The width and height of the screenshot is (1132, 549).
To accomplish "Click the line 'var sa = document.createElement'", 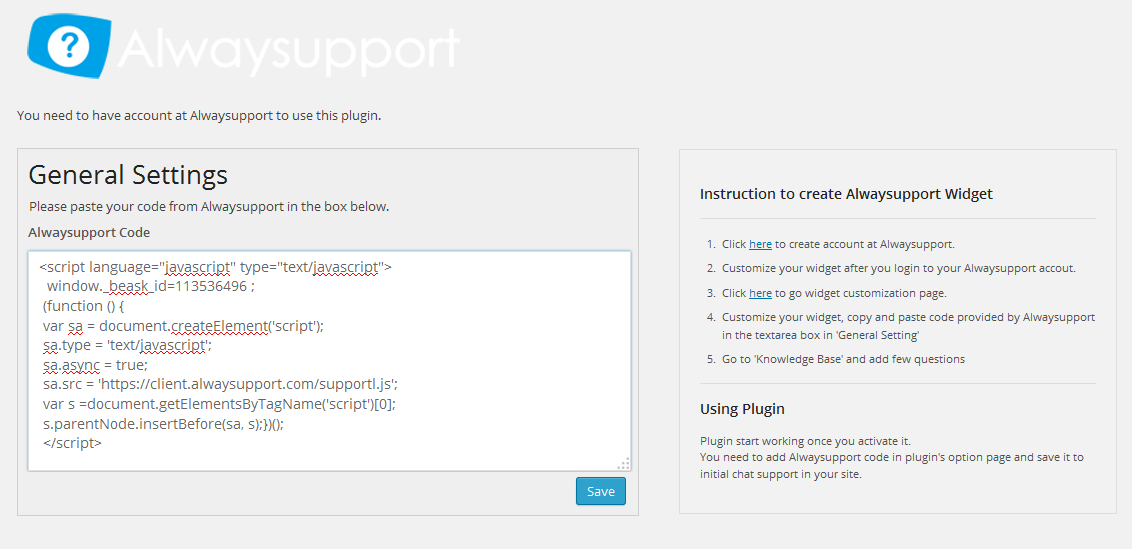I will tap(183, 326).
